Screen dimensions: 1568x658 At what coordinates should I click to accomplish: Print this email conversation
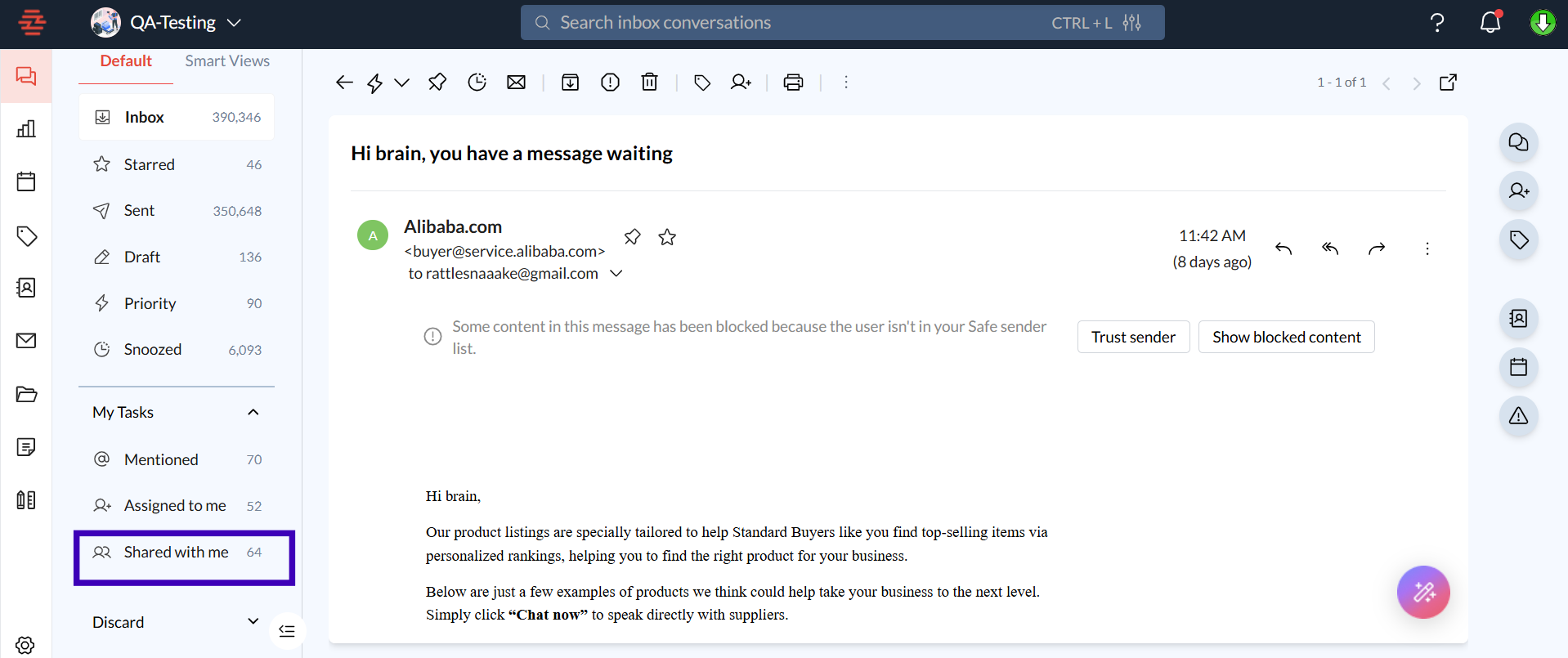pos(793,83)
